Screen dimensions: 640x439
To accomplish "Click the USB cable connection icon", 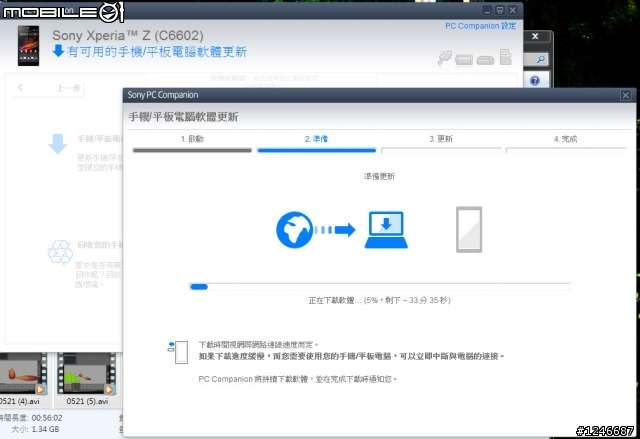I will point(444,58).
